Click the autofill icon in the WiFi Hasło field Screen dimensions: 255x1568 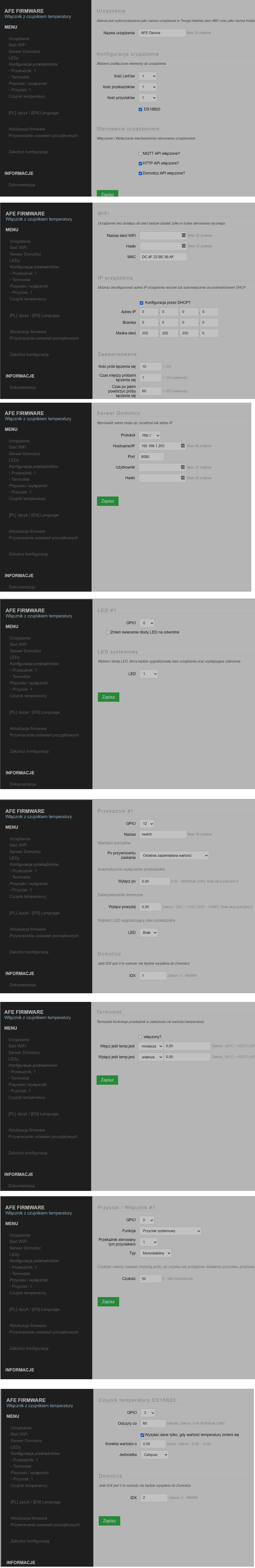(x=184, y=246)
